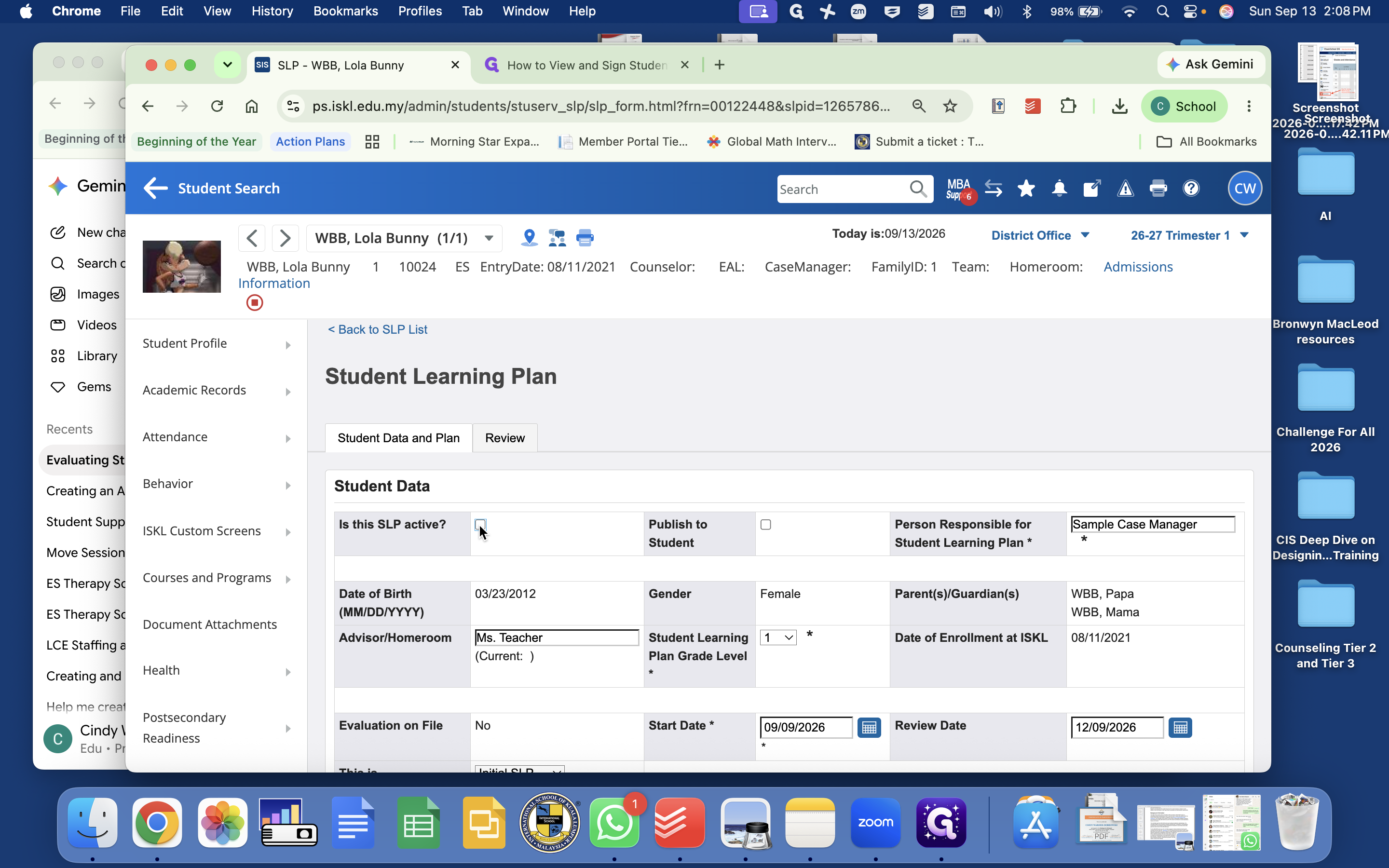
Task: Open Chrome extensions puzzle icon
Action: (1068, 106)
